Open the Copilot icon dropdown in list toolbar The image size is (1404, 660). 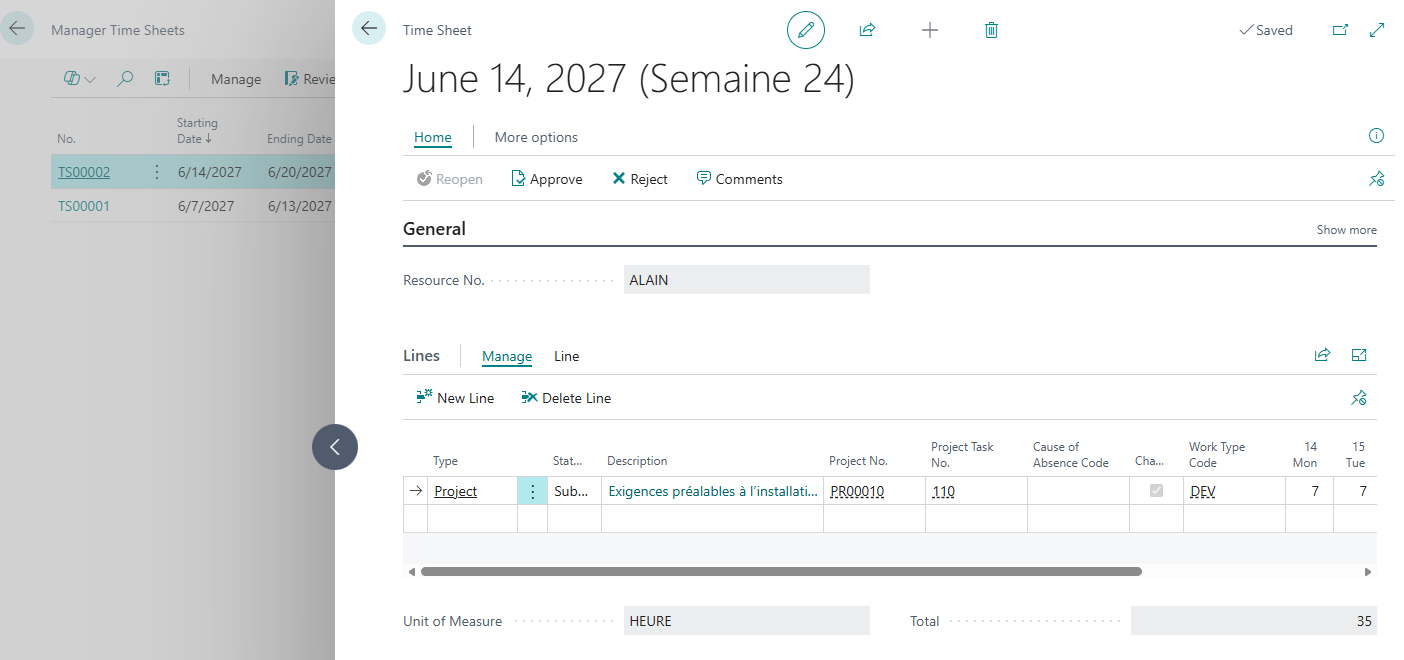[80, 79]
